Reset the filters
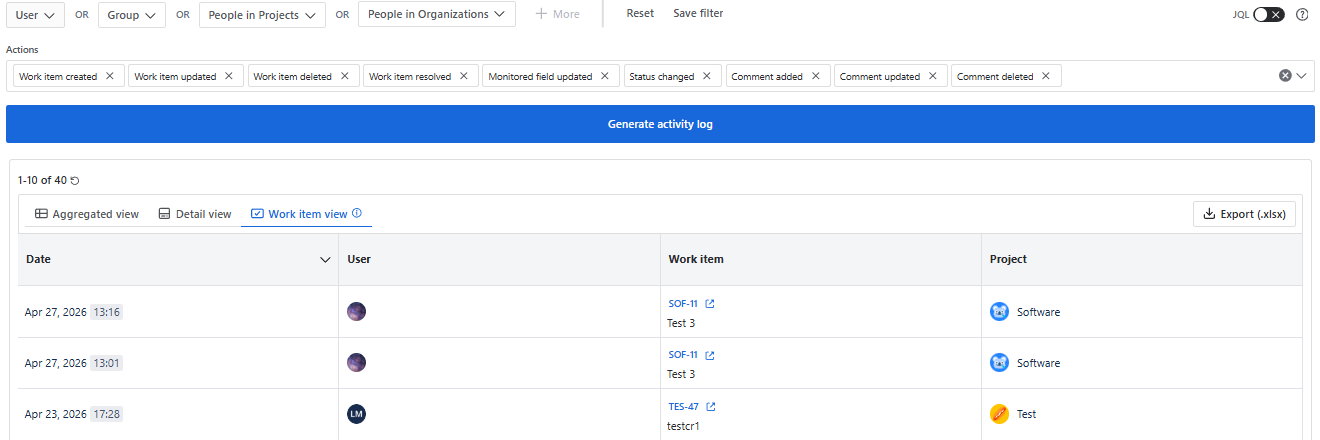The image size is (1320, 440). coord(640,14)
